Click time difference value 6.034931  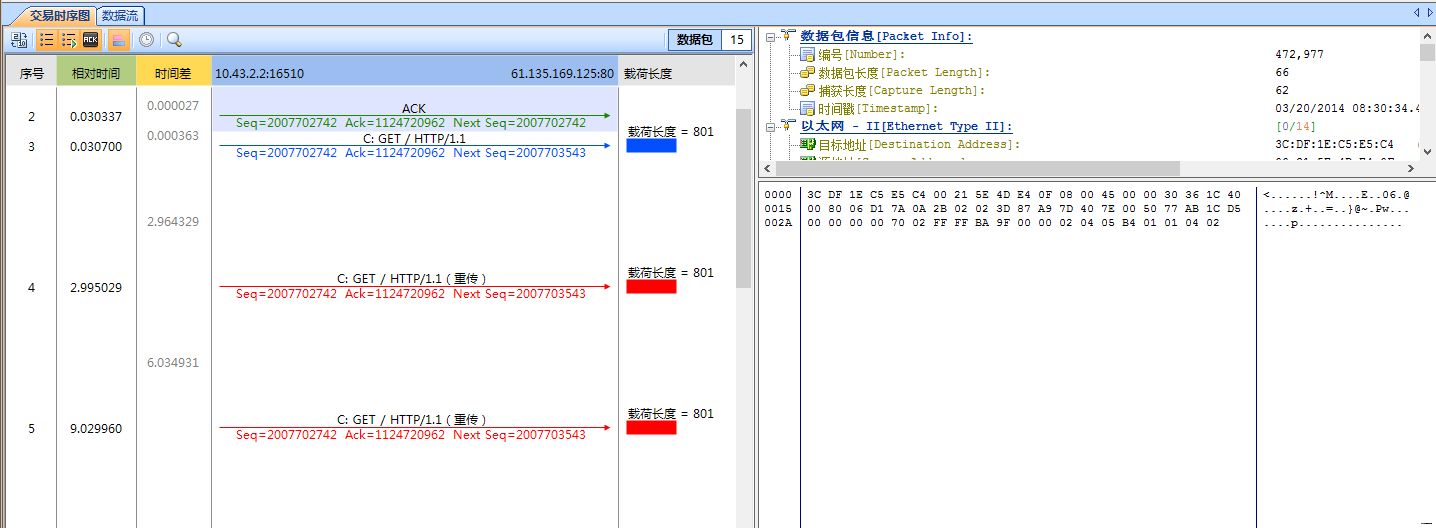click(x=173, y=362)
